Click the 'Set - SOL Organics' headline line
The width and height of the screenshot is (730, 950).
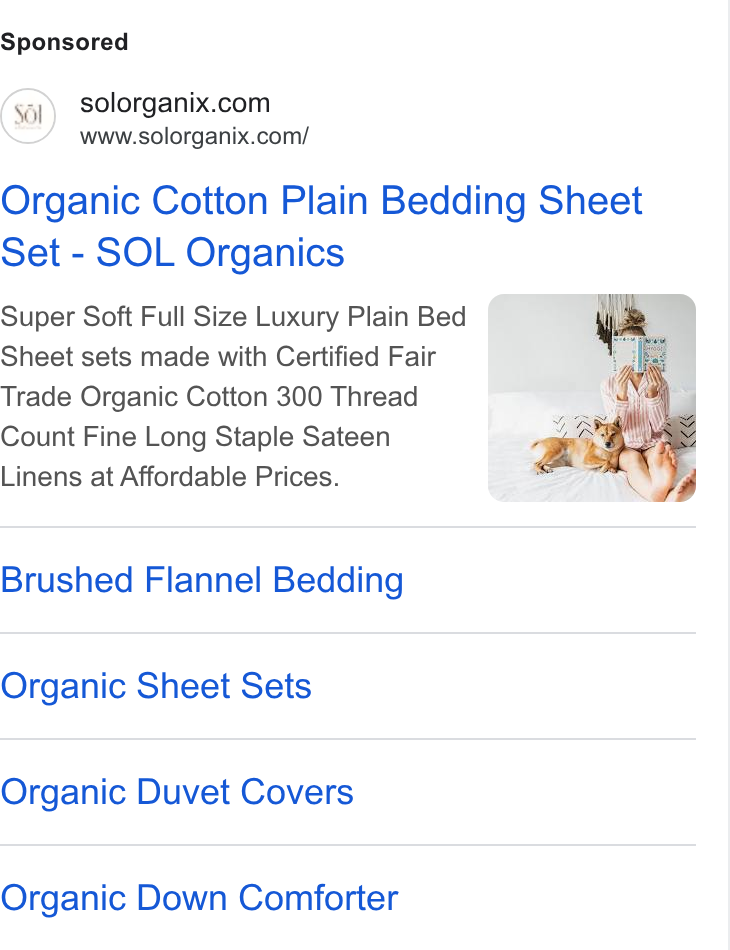[x=173, y=252]
